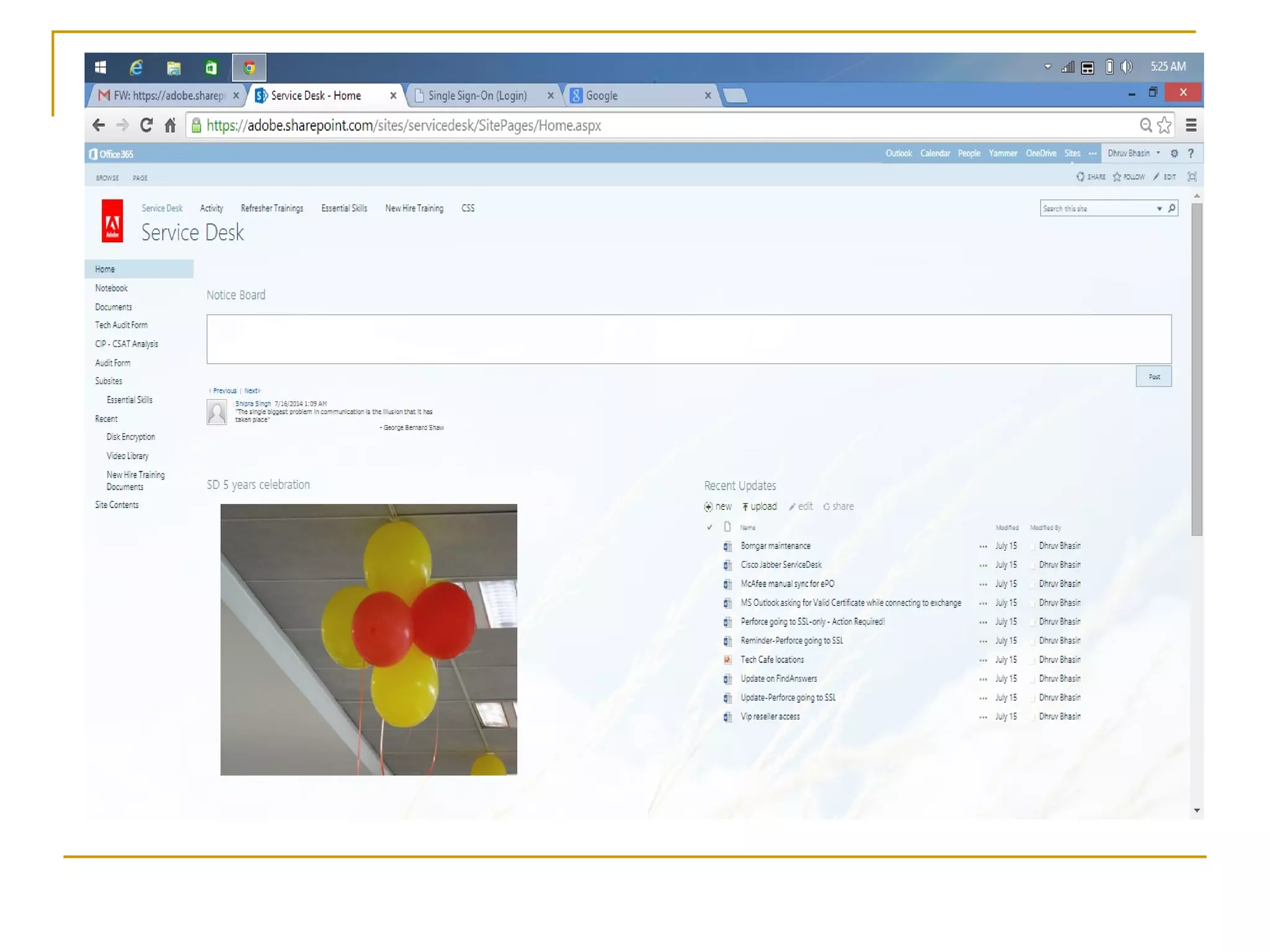Open the PAGE ribbon tab
Viewport: 1270px width, 952px height.
tap(140, 178)
